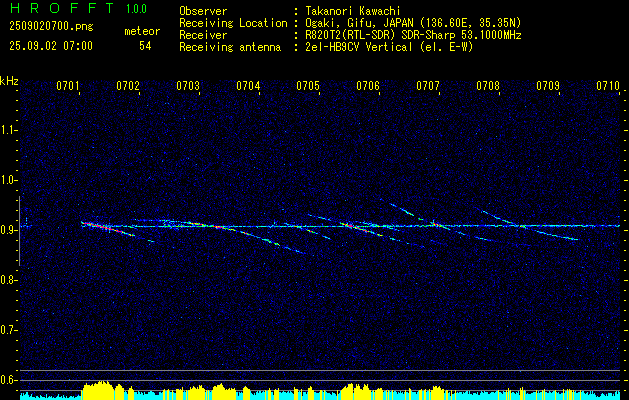This screenshot has width=629, height=400.
Task: Click the 0.8 frequency axis label
Action: [8, 280]
